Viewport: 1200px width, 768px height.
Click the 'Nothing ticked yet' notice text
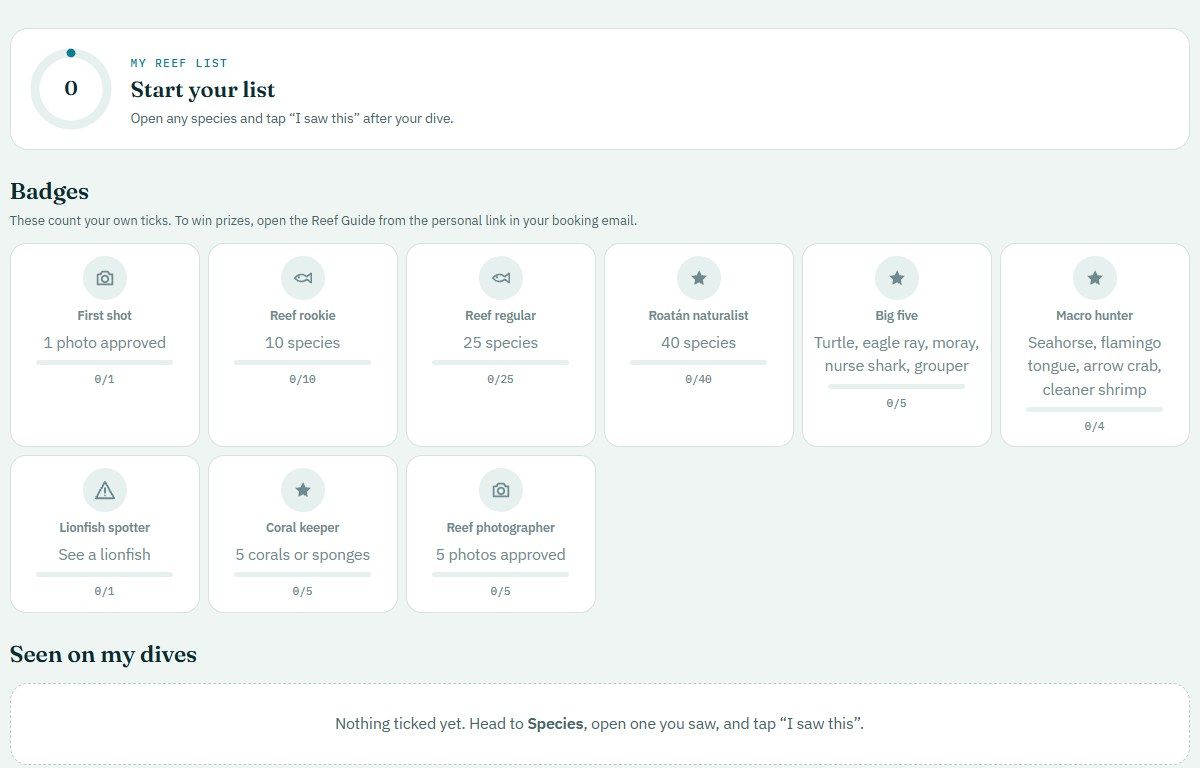click(600, 723)
